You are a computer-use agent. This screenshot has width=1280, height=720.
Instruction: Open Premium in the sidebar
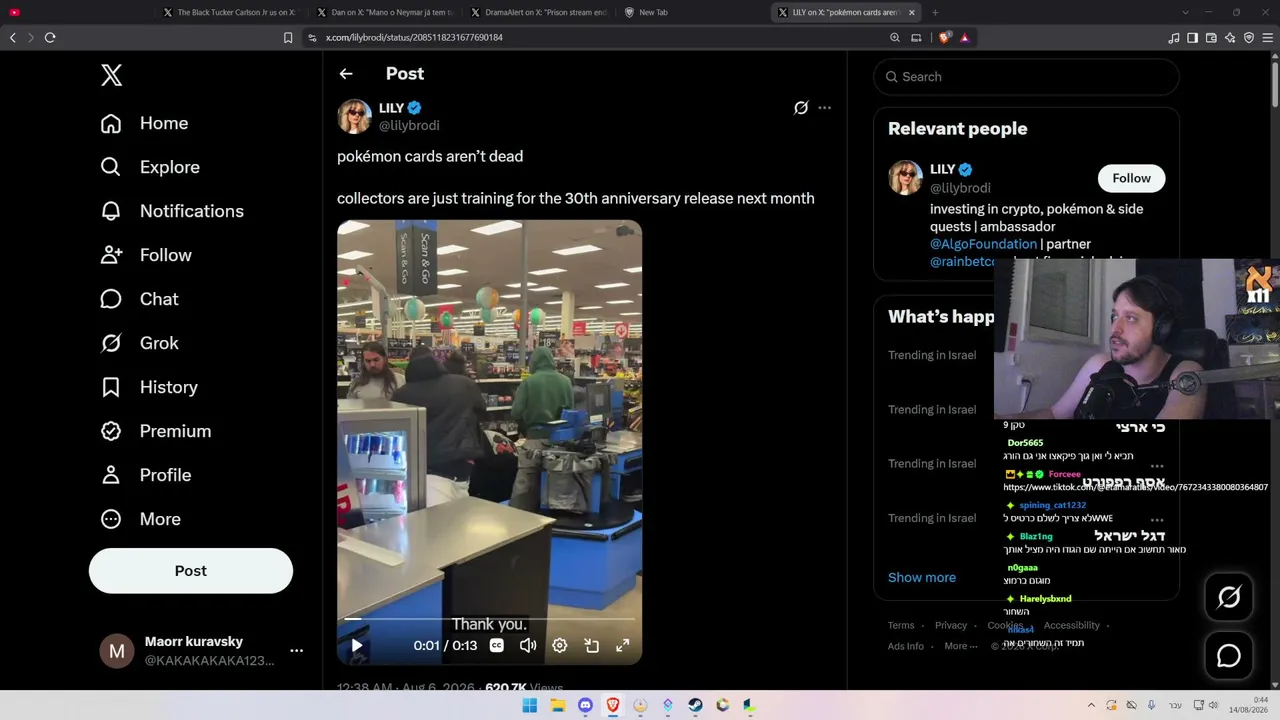click(x=155, y=431)
